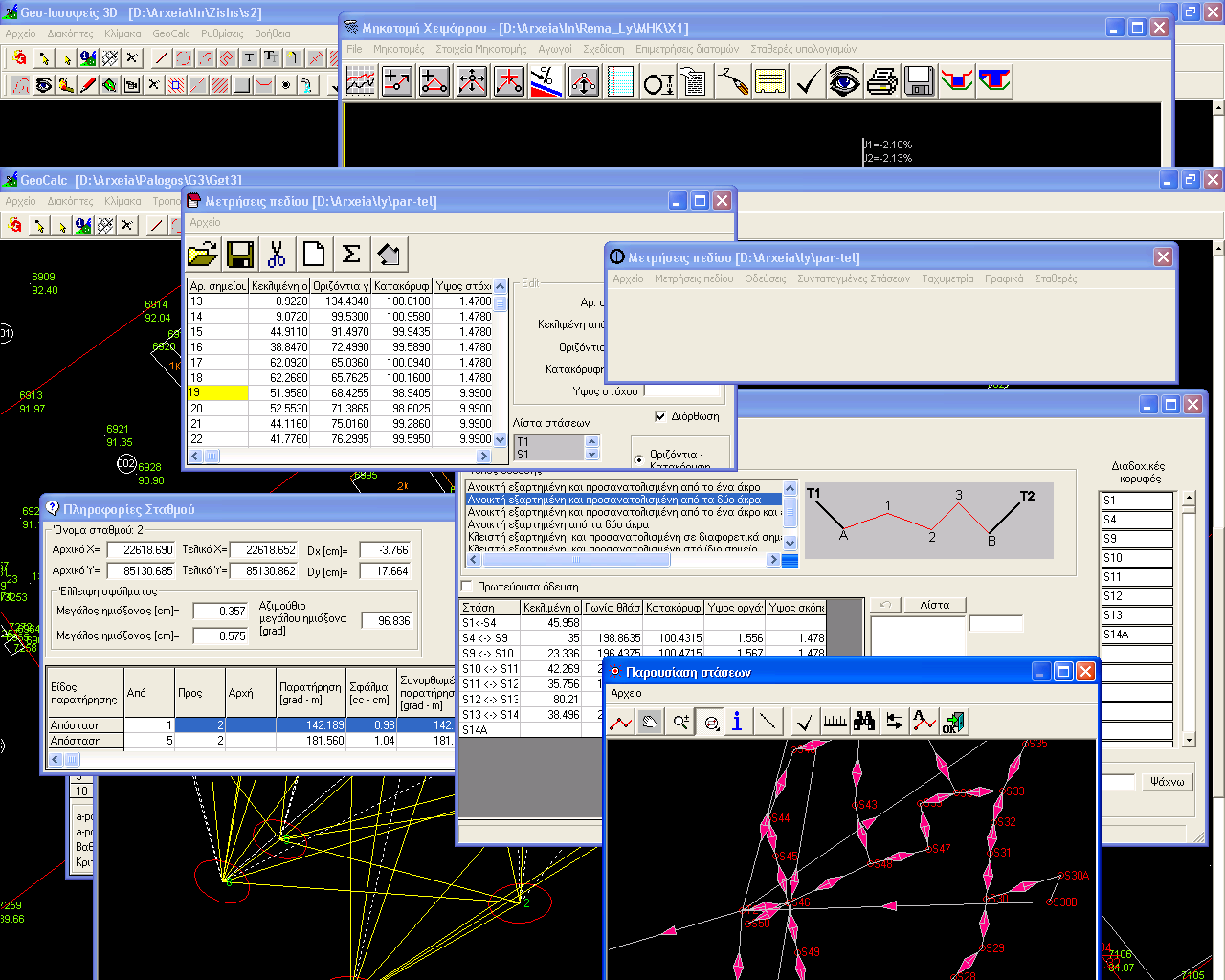Screen dimensions: 1225x980
Task: Click the eye preview icon in the Μηκοτομή toolbar
Action: tap(844, 82)
